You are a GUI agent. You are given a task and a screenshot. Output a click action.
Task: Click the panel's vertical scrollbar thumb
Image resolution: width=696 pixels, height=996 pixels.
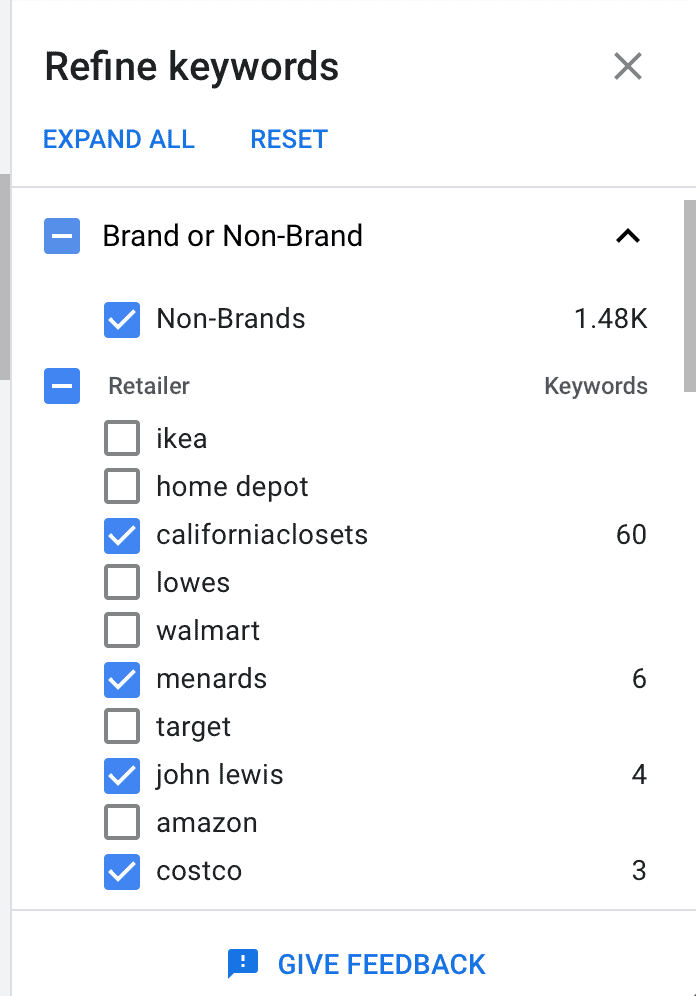coord(690,296)
